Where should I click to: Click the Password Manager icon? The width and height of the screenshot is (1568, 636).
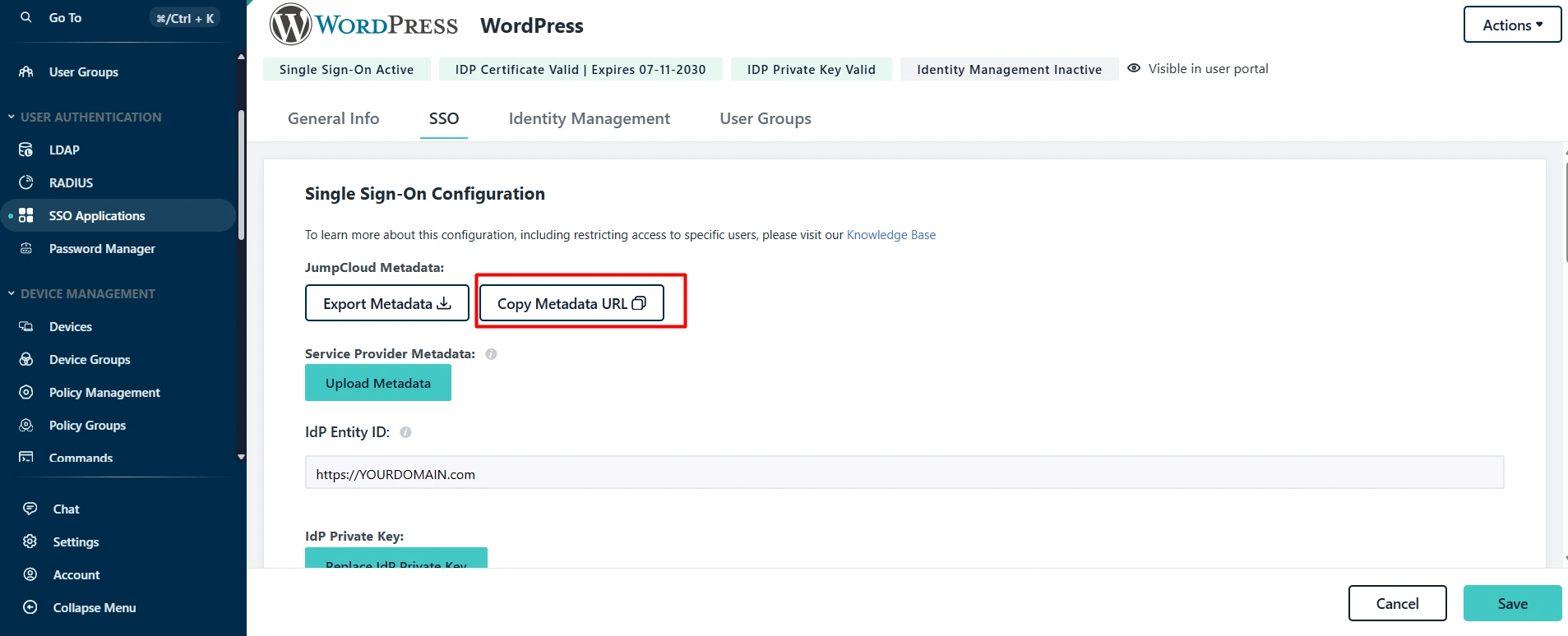[x=26, y=248]
